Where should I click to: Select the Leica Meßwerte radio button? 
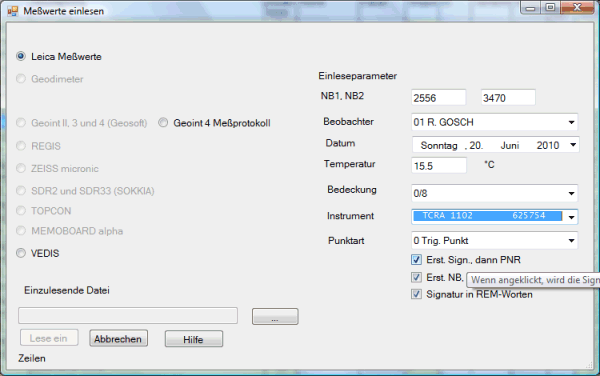(21, 57)
